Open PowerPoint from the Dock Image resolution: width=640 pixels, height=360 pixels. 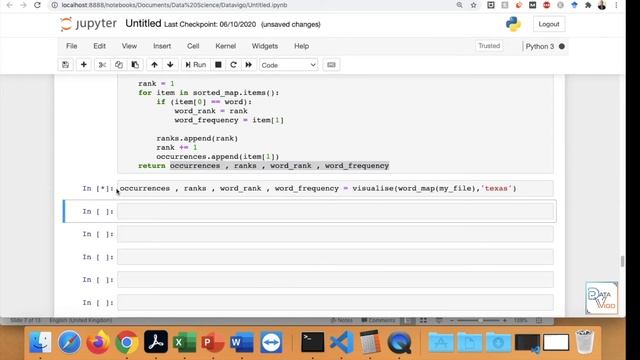click(213, 342)
